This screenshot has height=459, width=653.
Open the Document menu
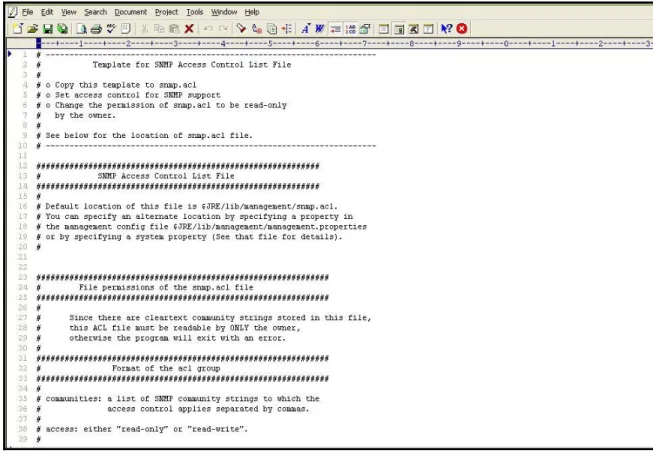point(130,12)
